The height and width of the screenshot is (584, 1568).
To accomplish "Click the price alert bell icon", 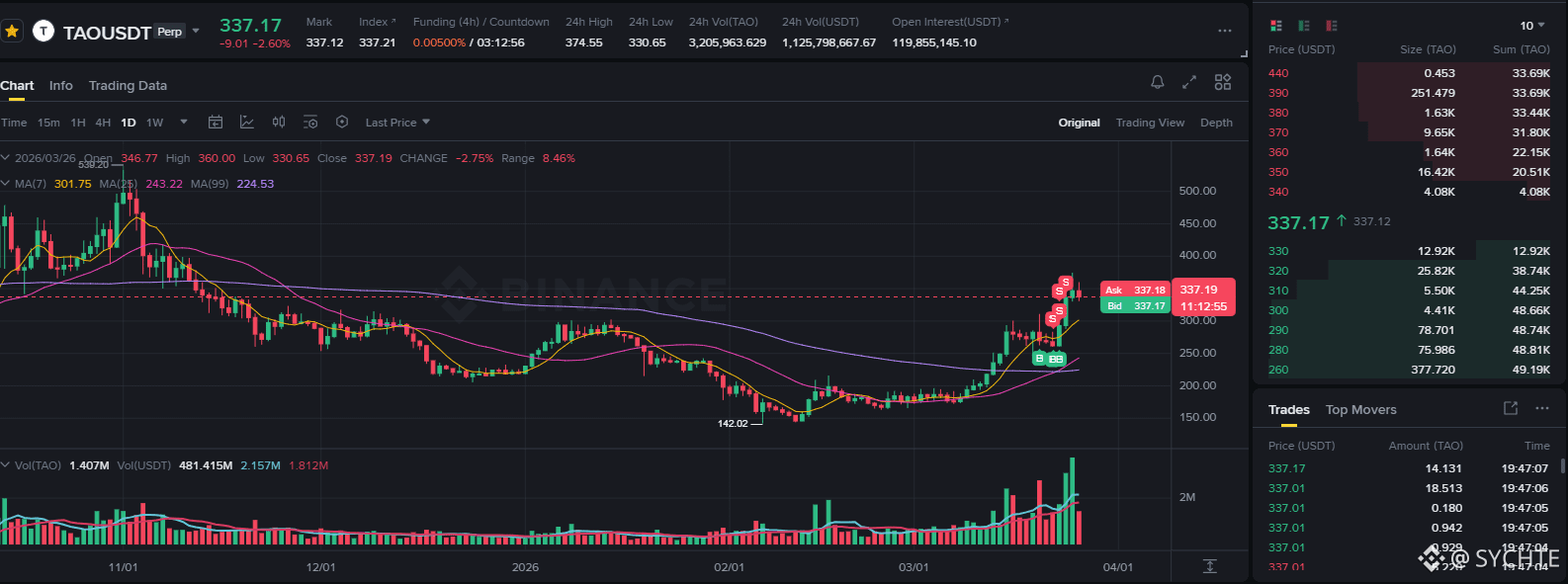I will 1158,82.
